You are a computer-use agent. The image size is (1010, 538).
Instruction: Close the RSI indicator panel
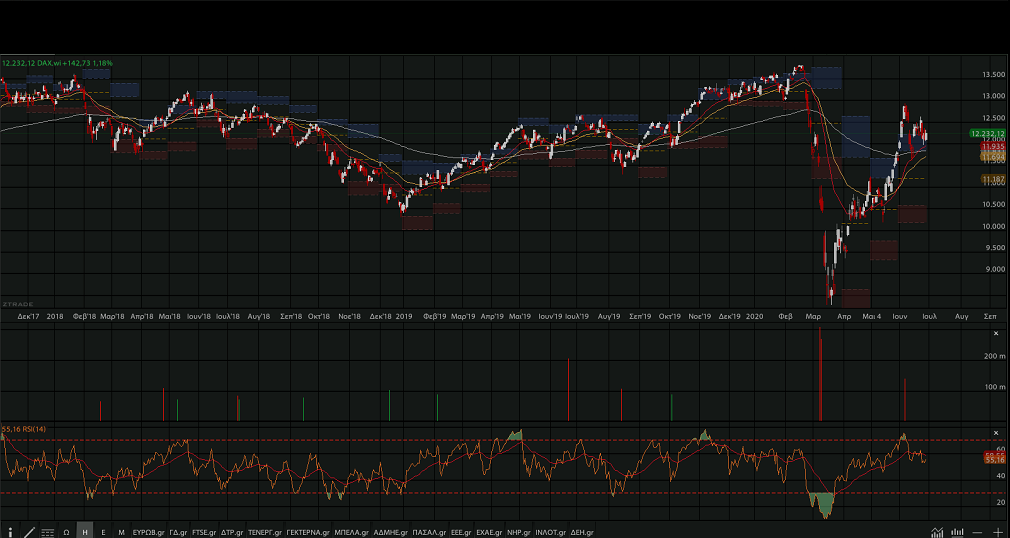pos(996,433)
